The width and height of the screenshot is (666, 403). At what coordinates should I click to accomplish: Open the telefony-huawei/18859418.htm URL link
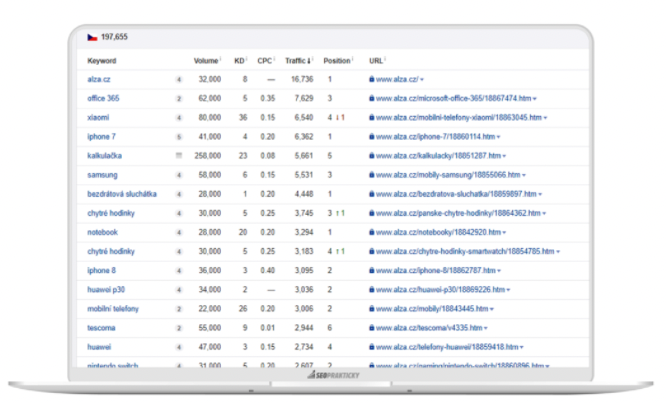447,347
